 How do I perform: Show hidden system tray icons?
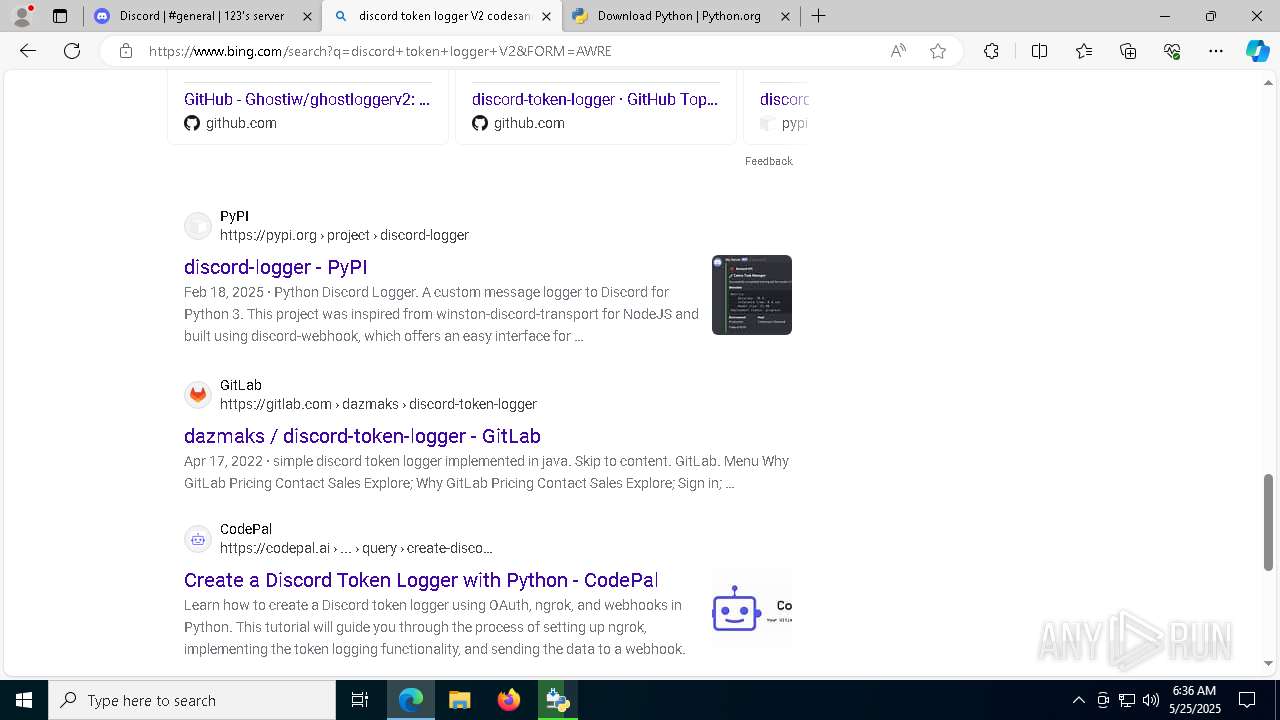1078,700
